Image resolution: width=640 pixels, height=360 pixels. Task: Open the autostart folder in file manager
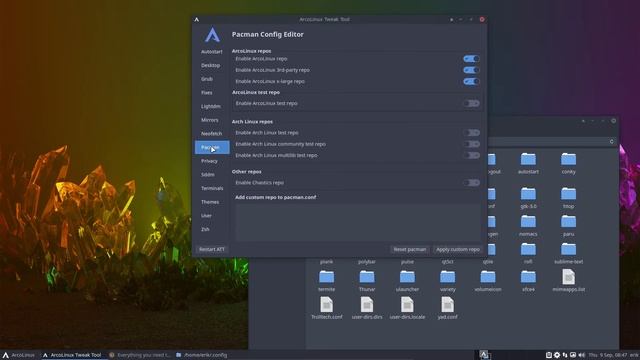pos(528,163)
